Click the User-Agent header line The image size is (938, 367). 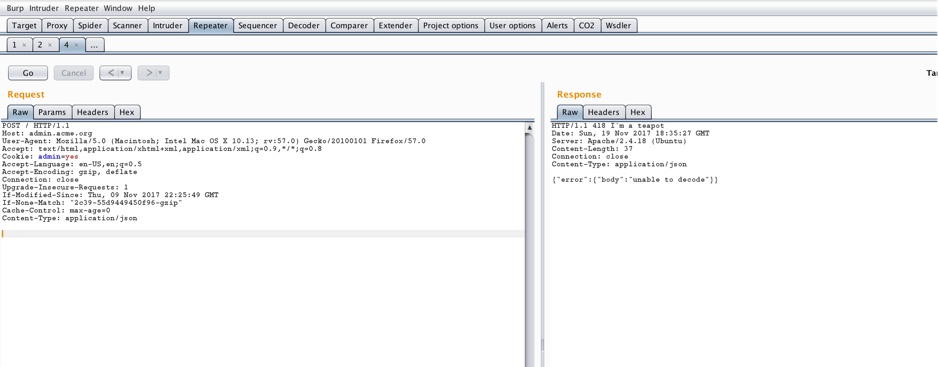point(214,141)
